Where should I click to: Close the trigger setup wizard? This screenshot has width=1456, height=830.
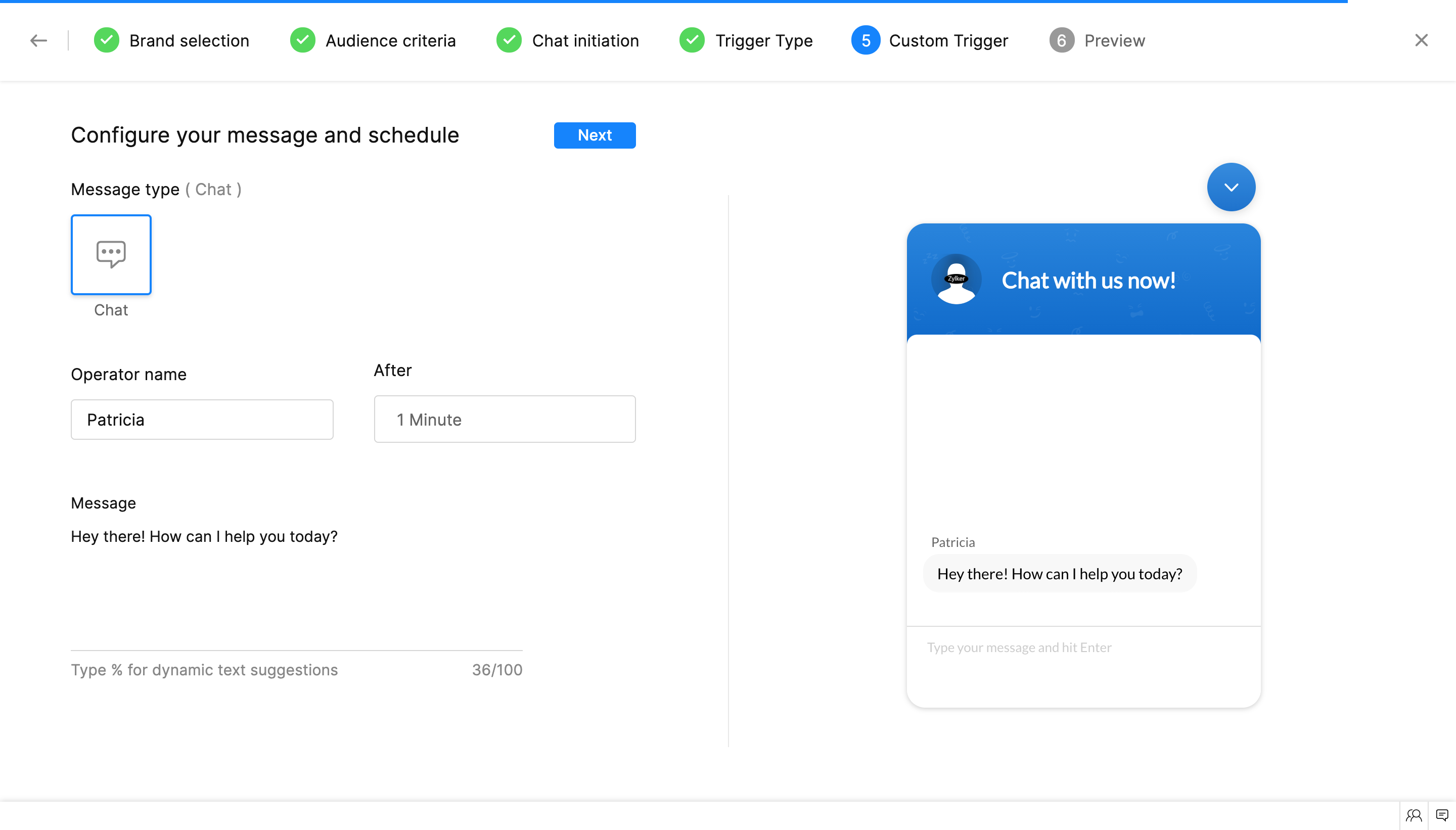[1421, 40]
